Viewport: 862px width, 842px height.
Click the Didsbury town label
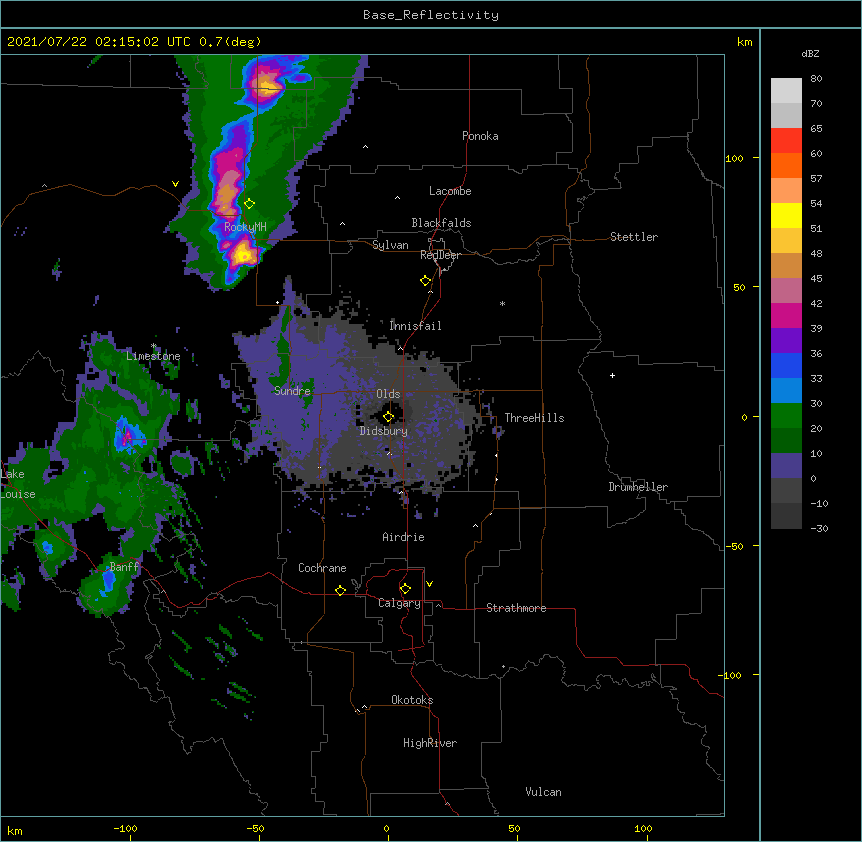click(384, 431)
